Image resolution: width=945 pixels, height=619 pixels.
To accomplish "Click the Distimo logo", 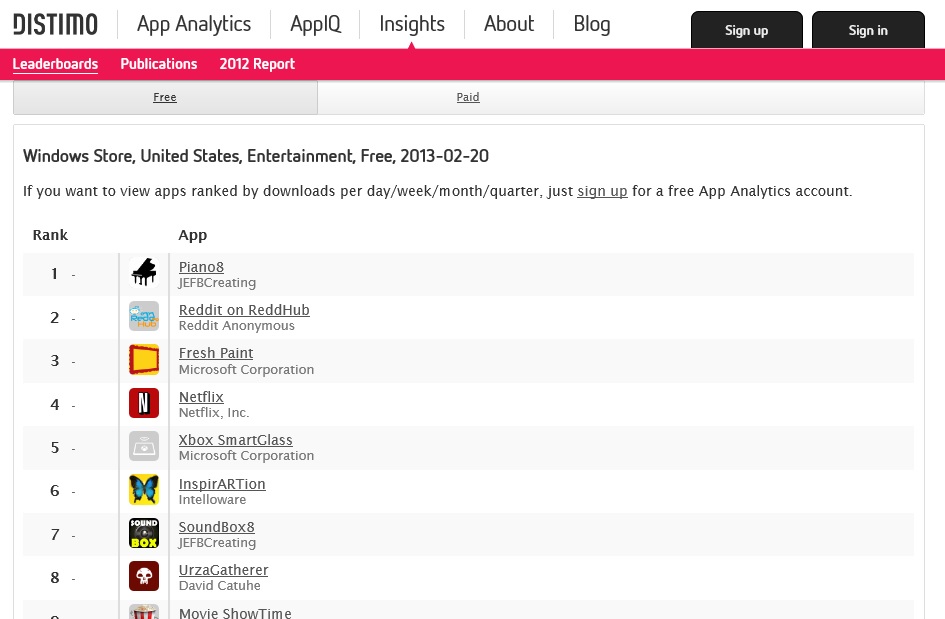I will coord(55,25).
